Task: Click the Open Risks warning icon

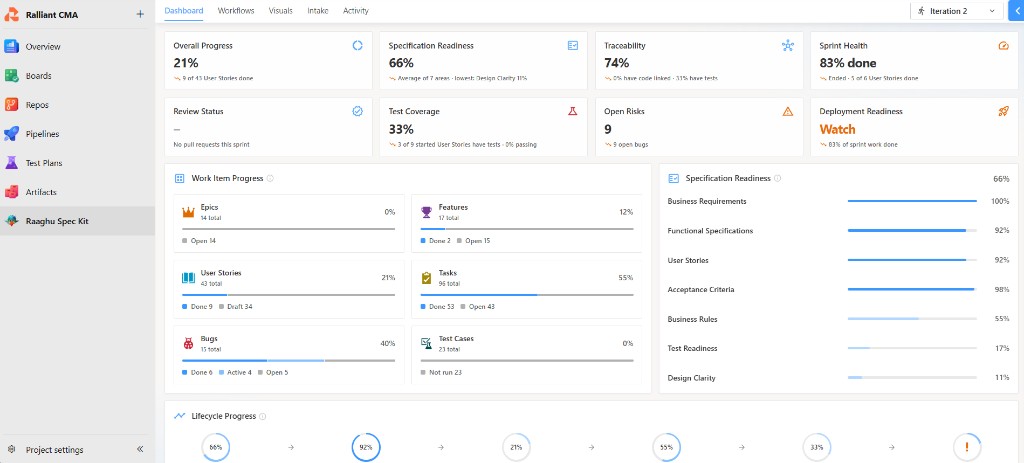Action: pyautogui.click(x=788, y=111)
